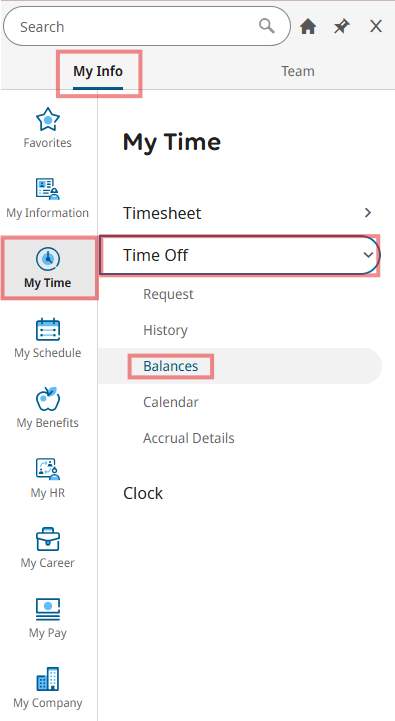
Task: Open My Career briefcase icon
Action: click(x=48, y=539)
